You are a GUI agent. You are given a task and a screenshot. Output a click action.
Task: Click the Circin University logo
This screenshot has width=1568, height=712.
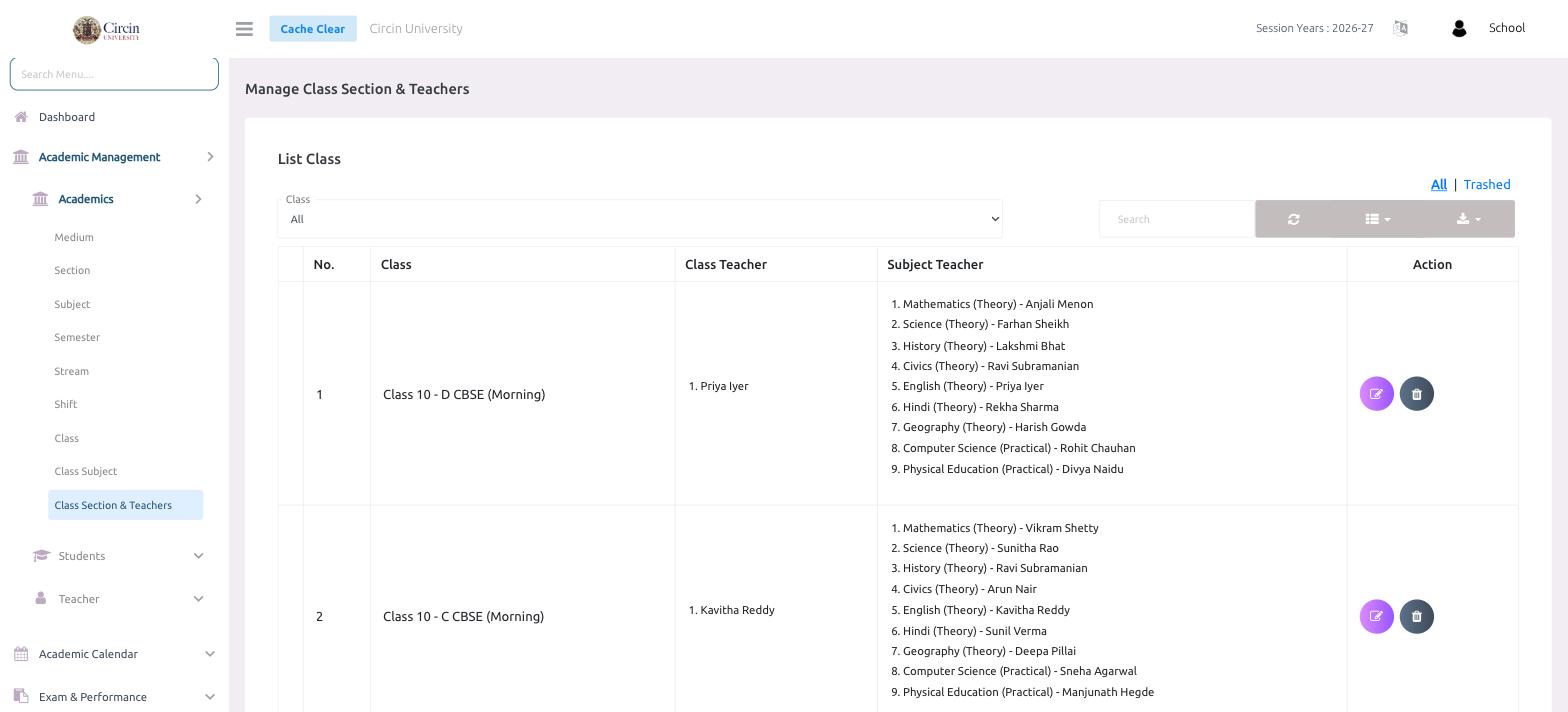point(107,30)
